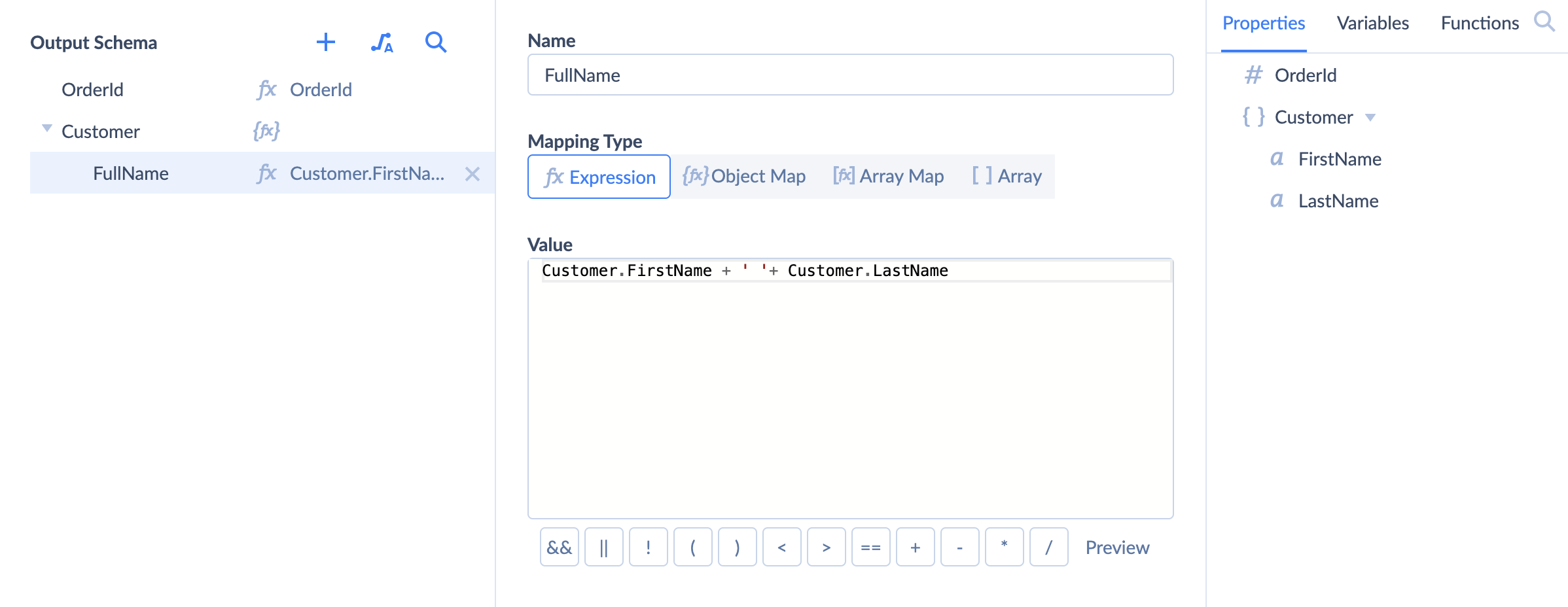Select the Array mapping type
This screenshot has width=1568, height=607.
point(1007,177)
